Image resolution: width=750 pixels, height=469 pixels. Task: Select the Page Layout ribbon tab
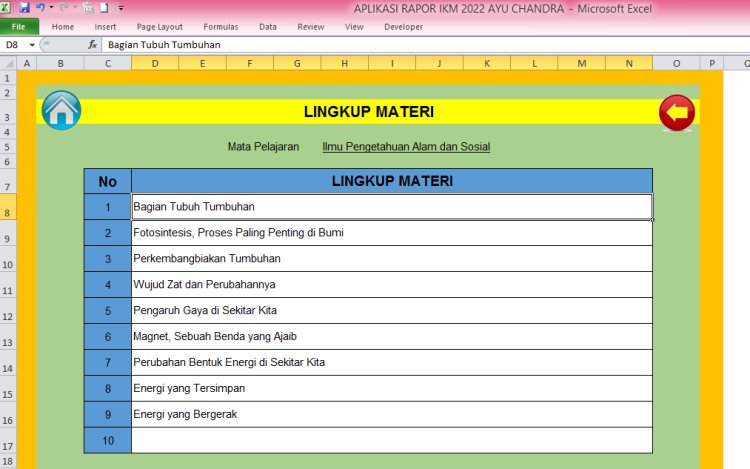(x=159, y=27)
